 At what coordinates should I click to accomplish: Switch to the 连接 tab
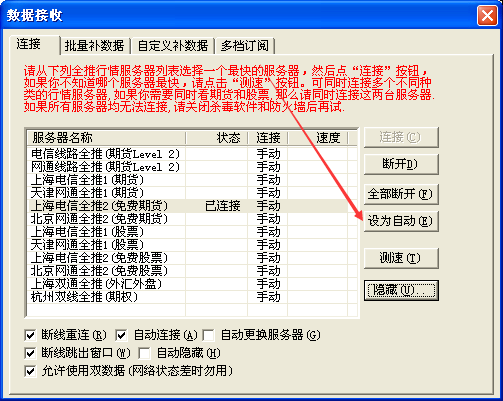pos(35,44)
